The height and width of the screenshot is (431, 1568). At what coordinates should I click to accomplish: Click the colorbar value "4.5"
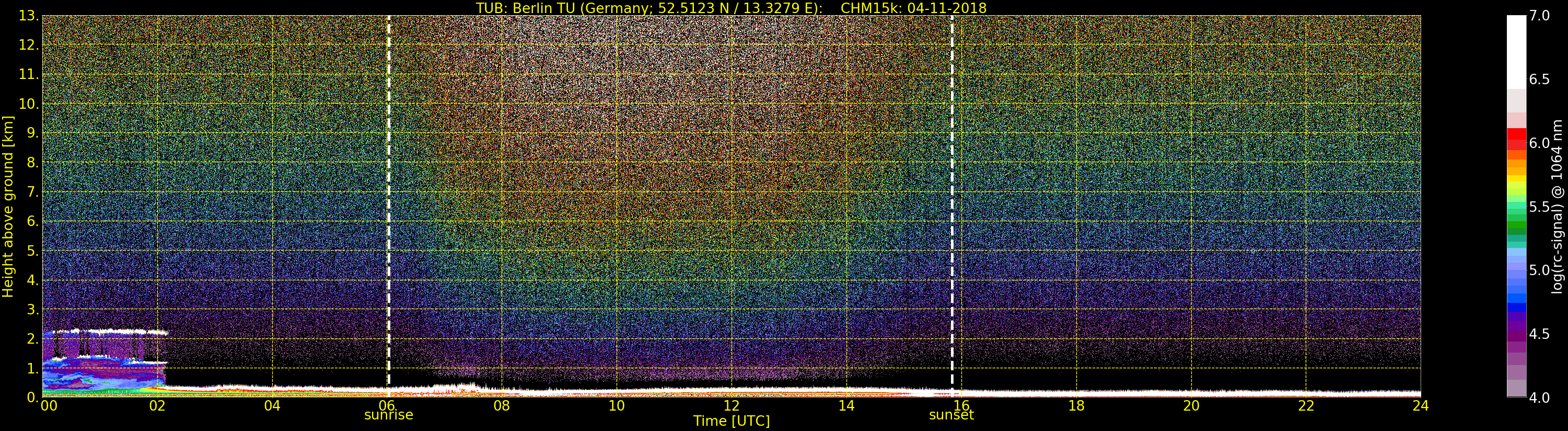coord(1539,334)
